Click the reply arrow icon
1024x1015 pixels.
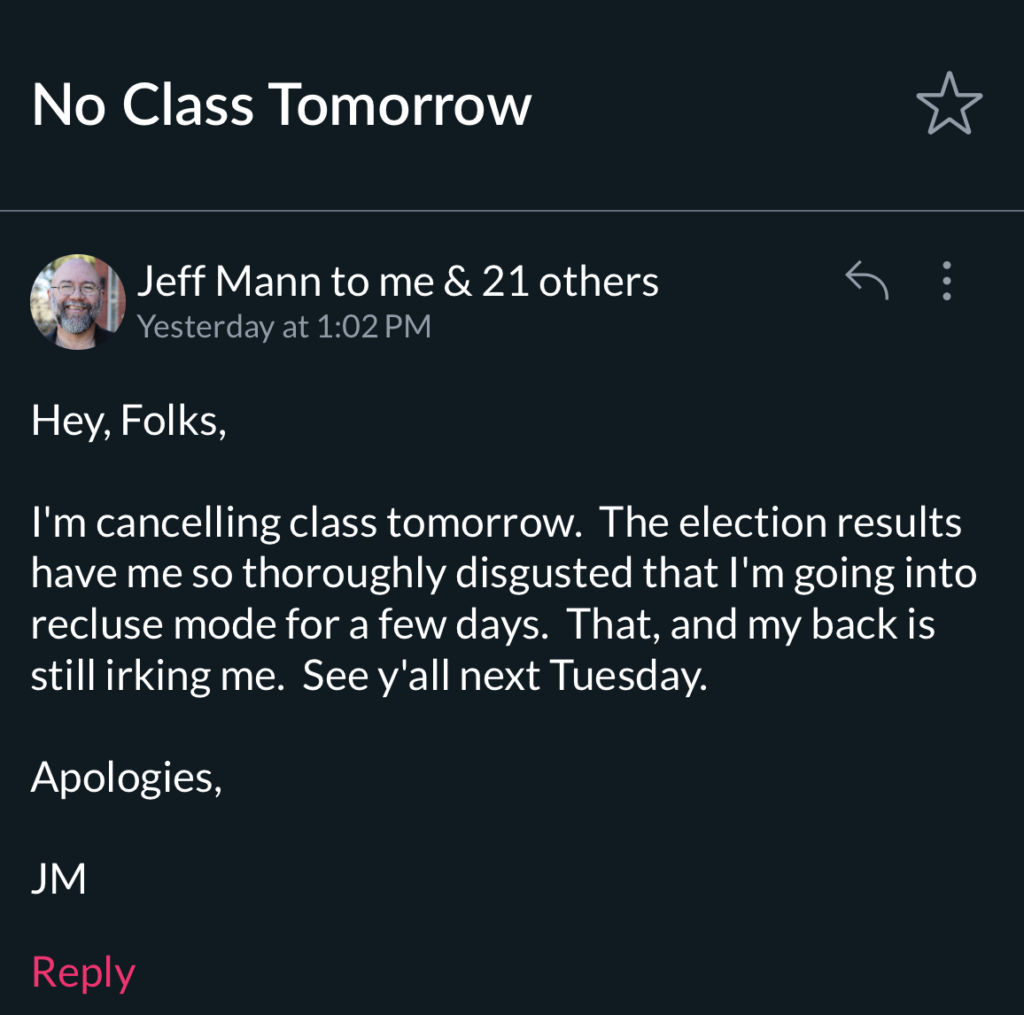[867, 281]
